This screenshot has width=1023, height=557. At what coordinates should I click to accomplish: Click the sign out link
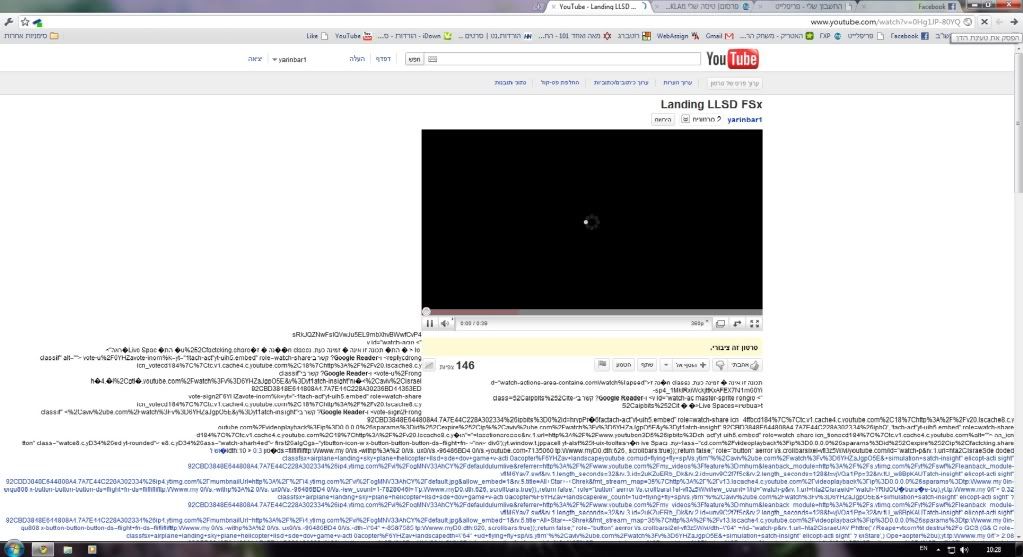click(x=254, y=59)
